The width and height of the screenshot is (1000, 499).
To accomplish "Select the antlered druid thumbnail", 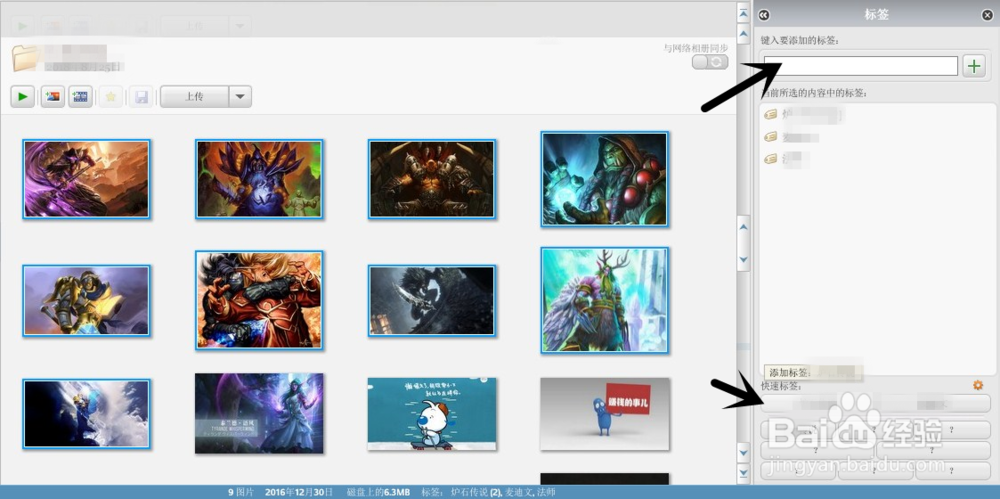I will click(605, 300).
